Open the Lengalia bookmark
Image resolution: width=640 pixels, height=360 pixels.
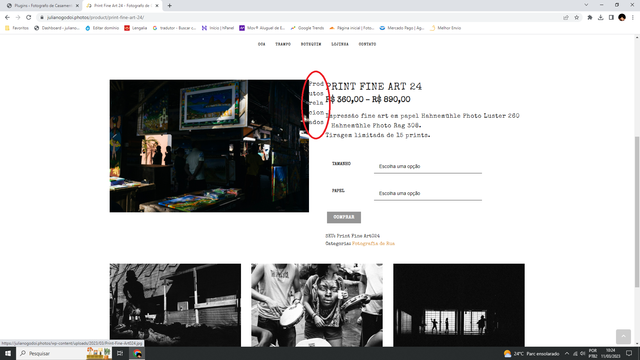point(136,28)
